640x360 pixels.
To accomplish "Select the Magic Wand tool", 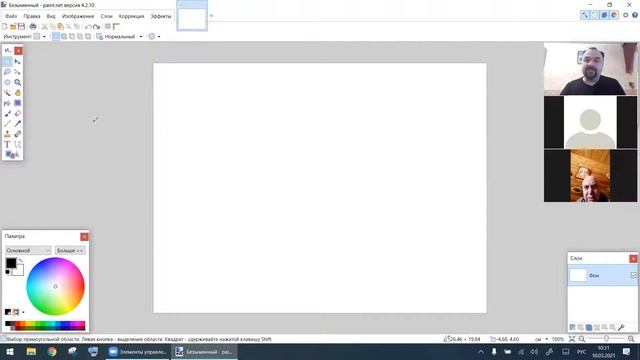I will (x=7, y=93).
